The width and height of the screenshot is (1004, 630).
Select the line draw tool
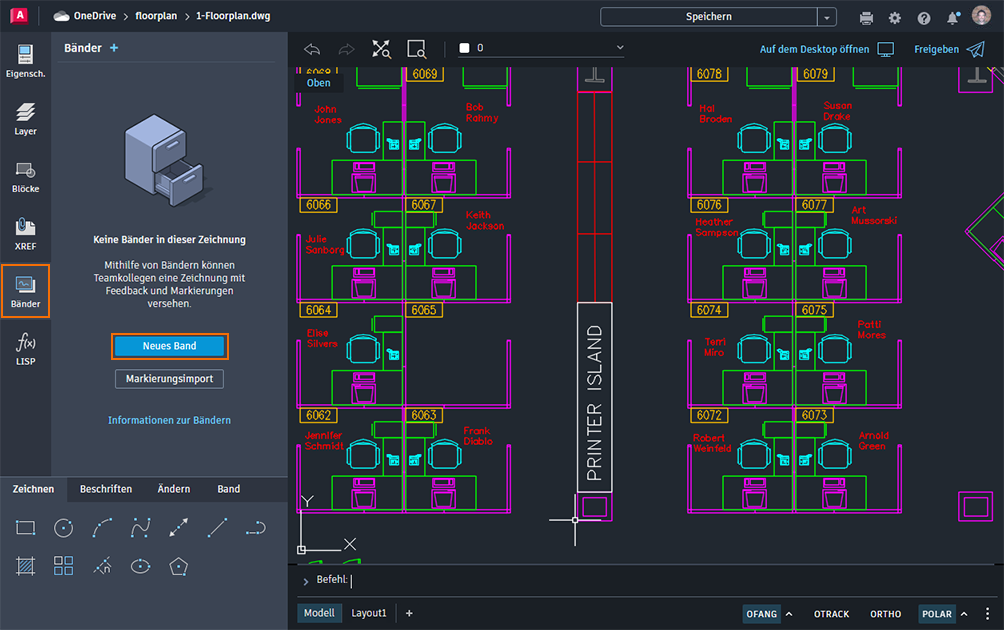[x=217, y=528]
